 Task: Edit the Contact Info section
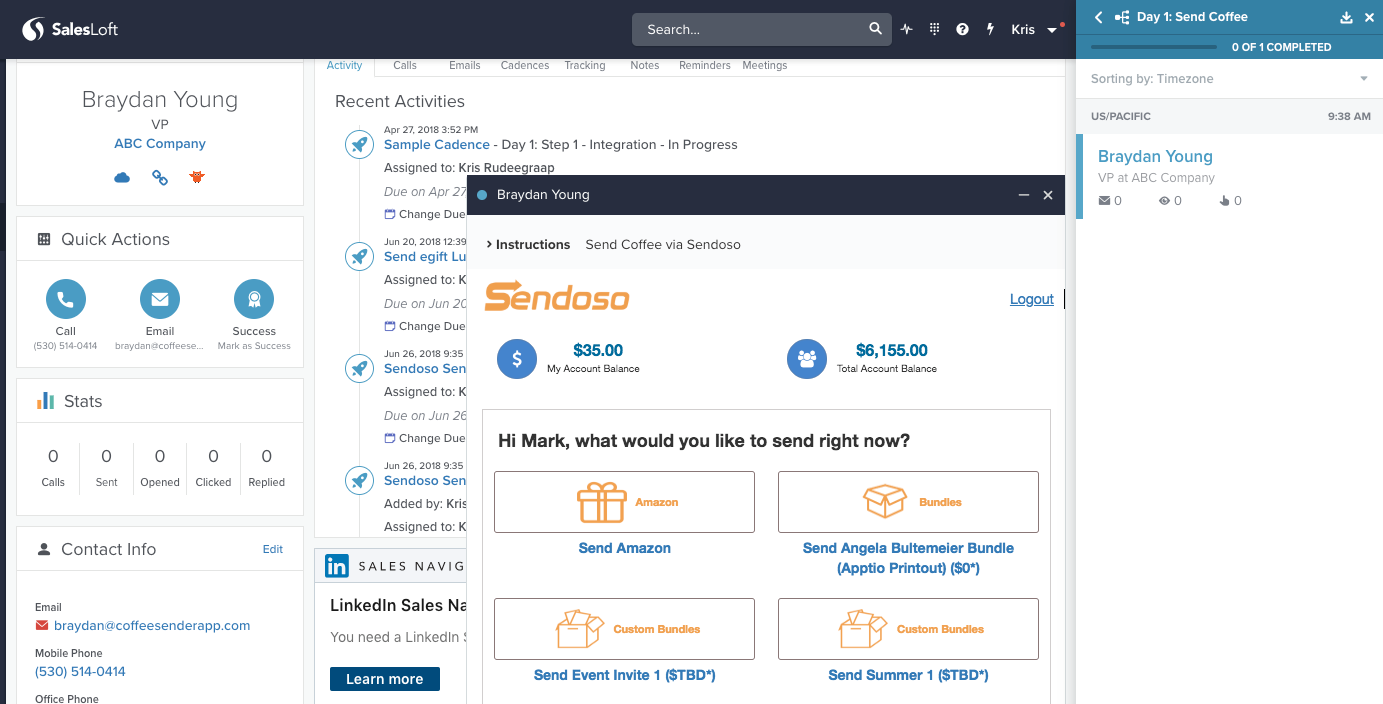click(273, 549)
